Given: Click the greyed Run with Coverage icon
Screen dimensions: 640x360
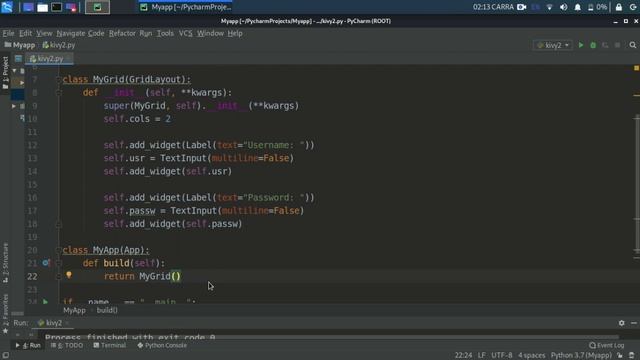Looking at the screenshot, I should coord(605,45).
